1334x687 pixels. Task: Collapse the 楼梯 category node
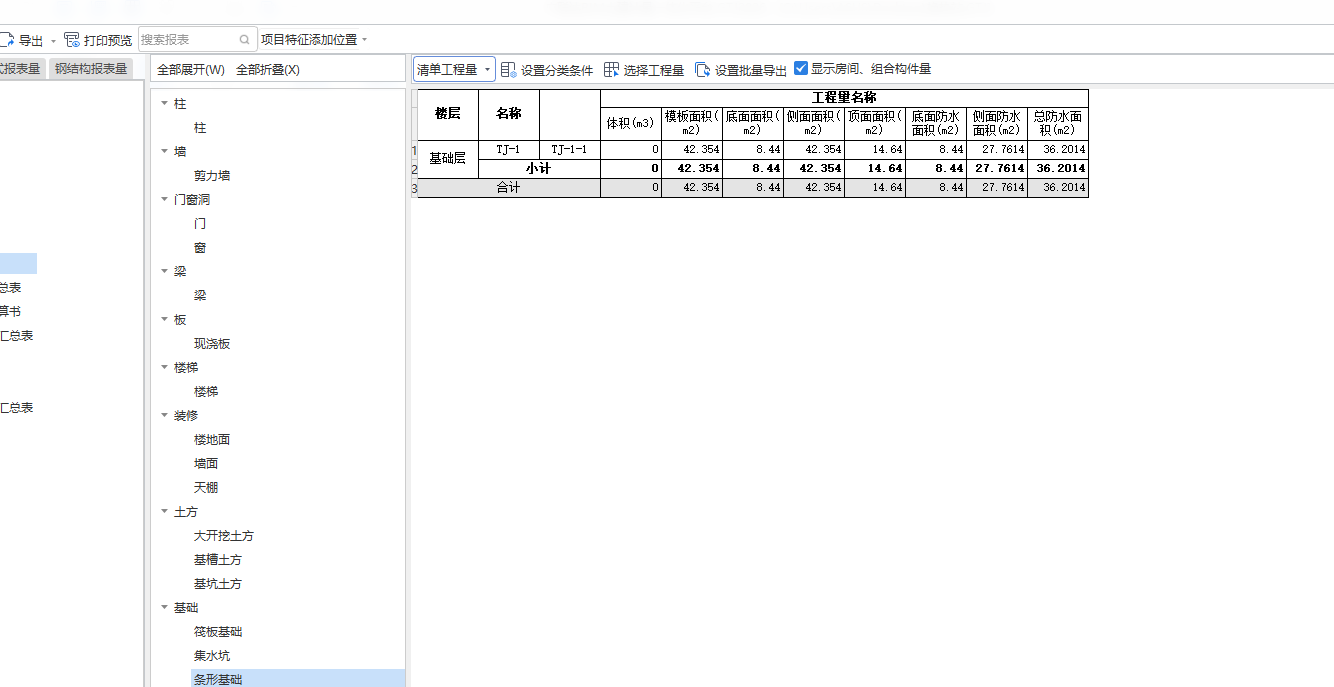click(x=165, y=368)
